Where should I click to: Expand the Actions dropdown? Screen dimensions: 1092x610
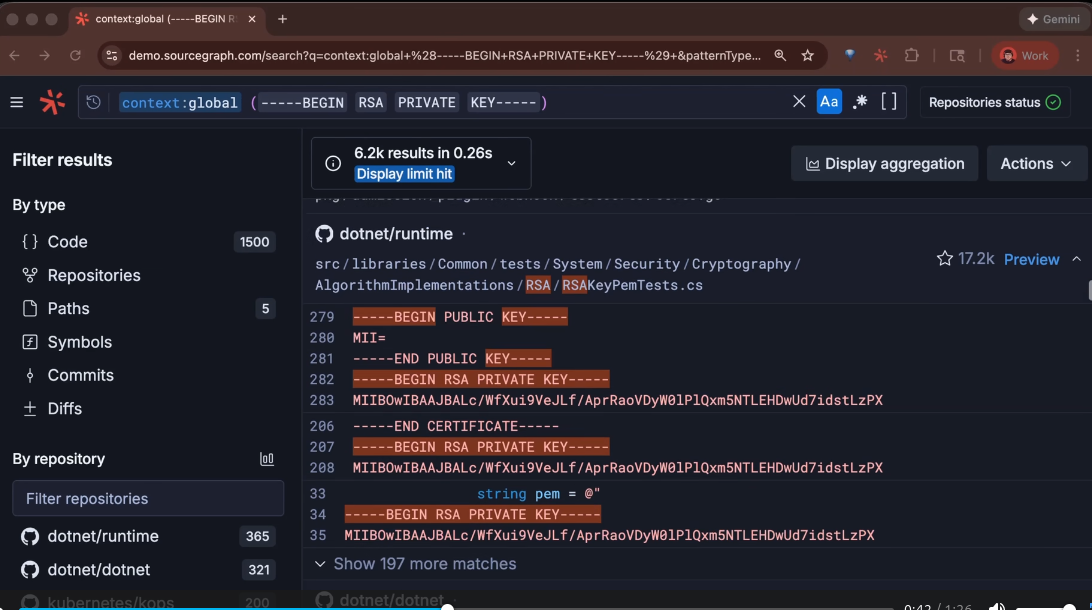pos(1037,163)
